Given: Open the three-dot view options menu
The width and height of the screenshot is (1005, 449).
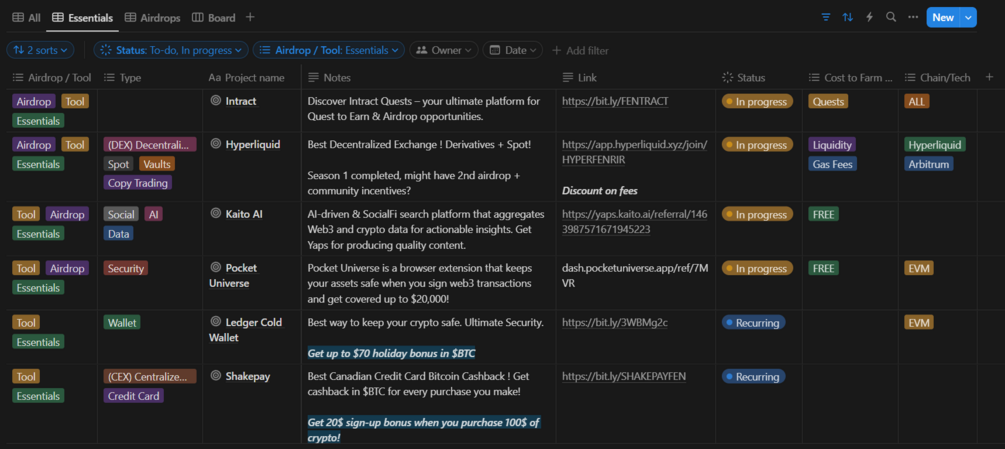Looking at the screenshot, I should click(911, 17).
